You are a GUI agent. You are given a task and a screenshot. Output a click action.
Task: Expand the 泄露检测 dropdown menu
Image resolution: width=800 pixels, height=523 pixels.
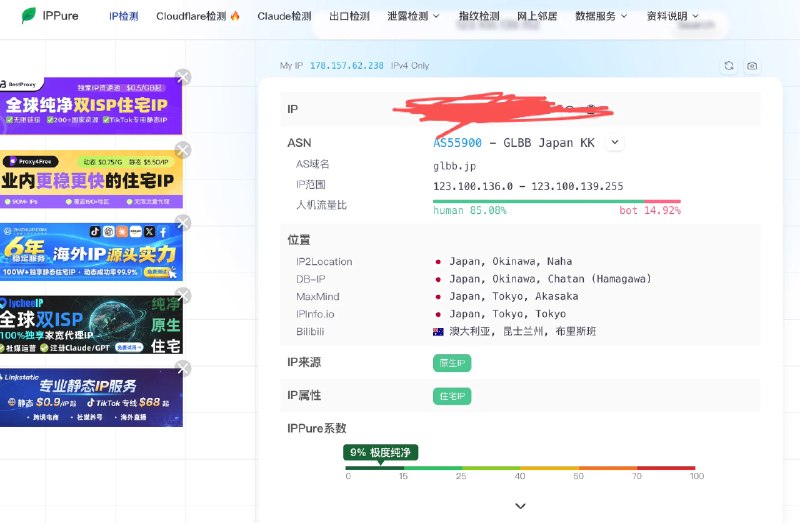coord(413,16)
